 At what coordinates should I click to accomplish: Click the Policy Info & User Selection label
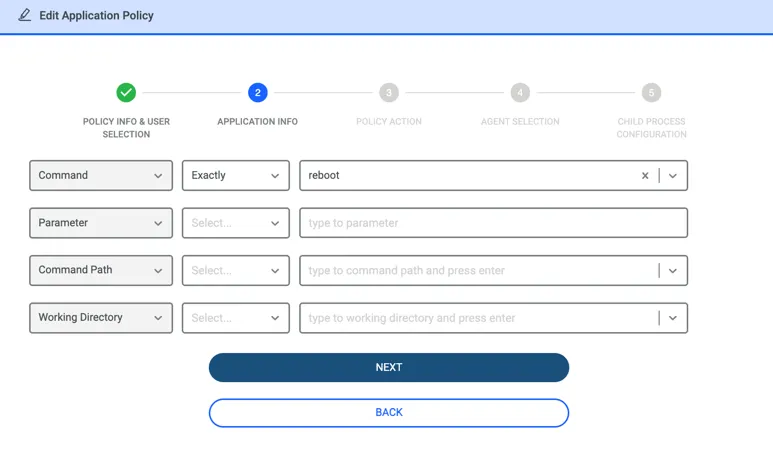click(x=126, y=128)
